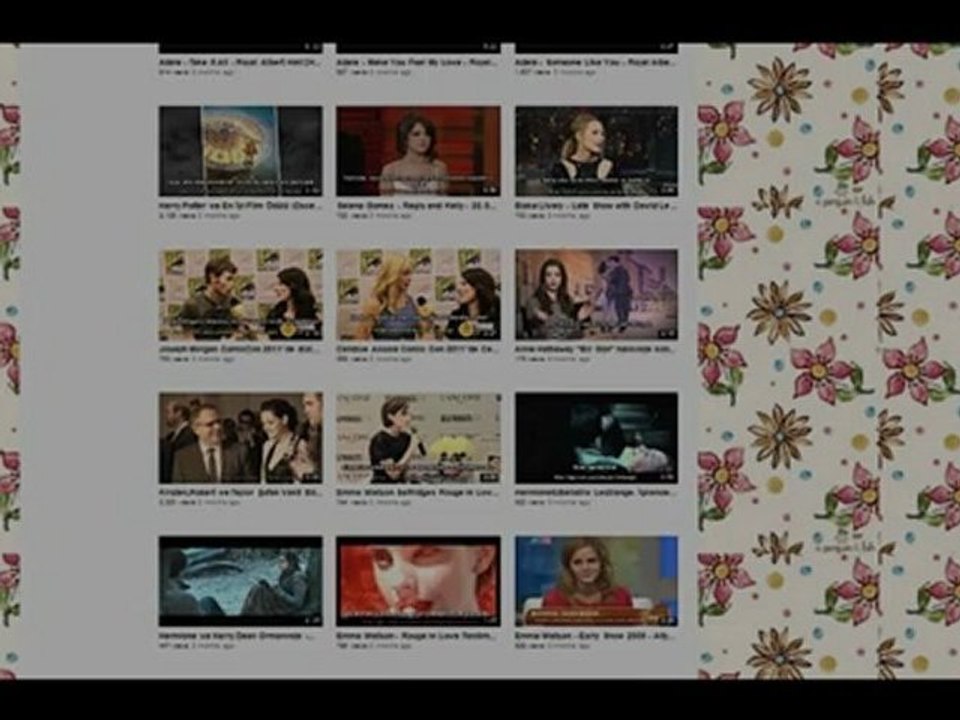Click 'Emma Watson Selfridges Rouge in Love' title
The height and width of the screenshot is (720, 960).
pyautogui.click(x=418, y=493)
